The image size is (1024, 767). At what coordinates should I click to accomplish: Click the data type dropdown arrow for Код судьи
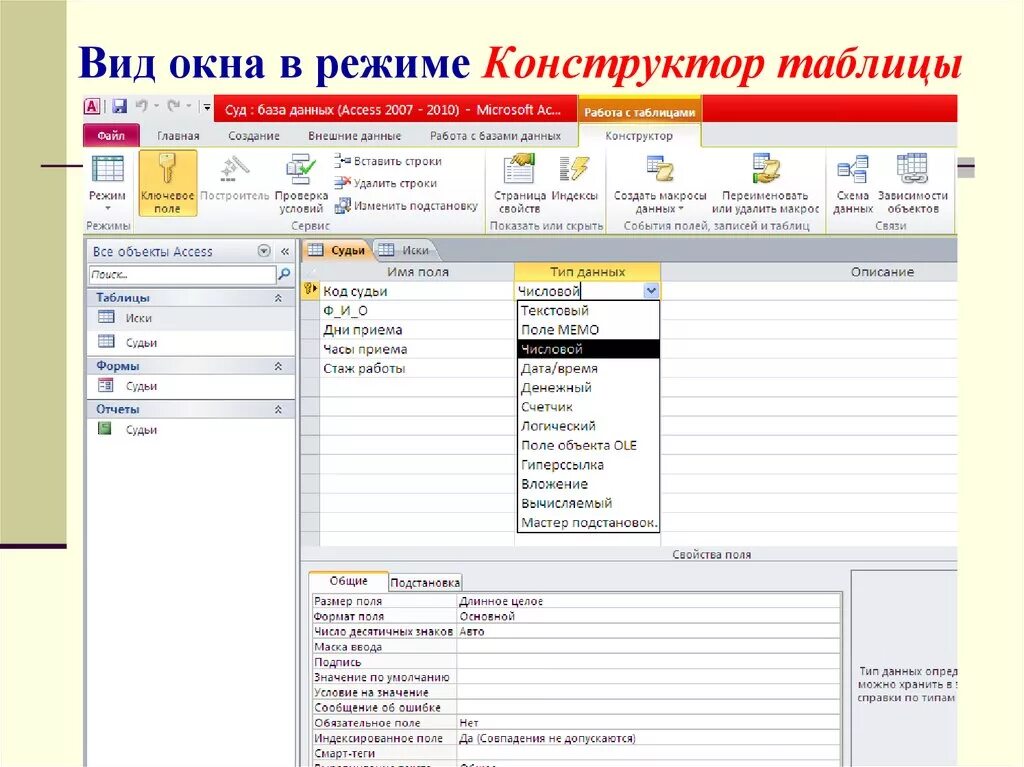tap(651, 291)
